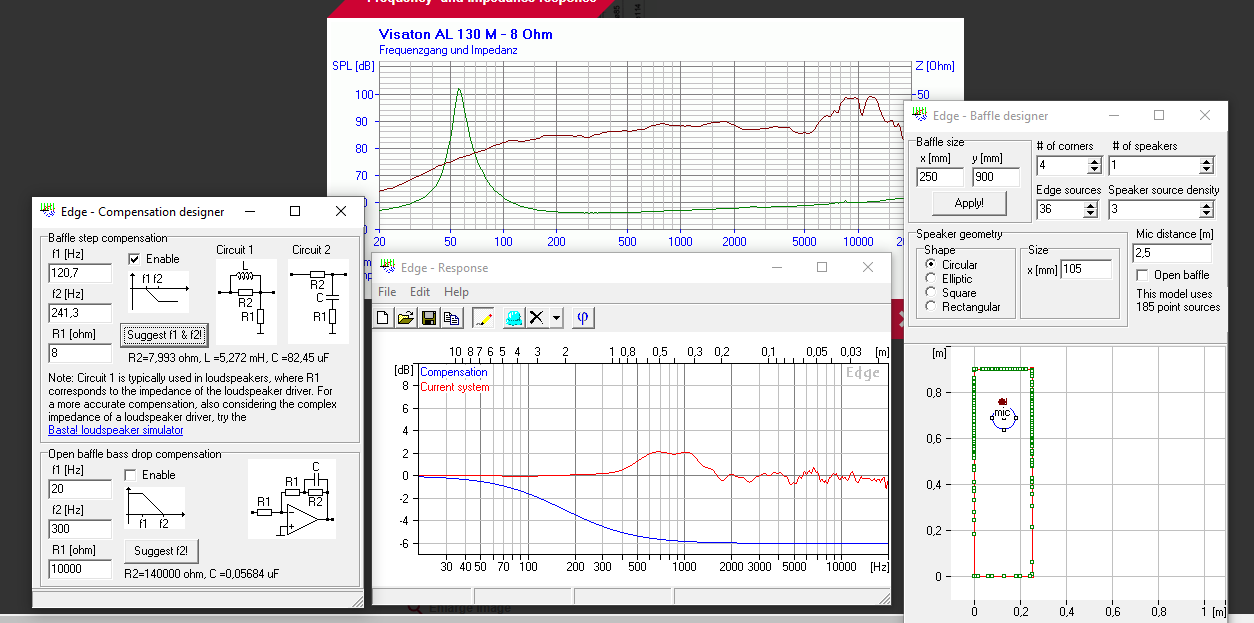This screenshot has height=623, width=1254.
Task: Click the Edge sources value field showing 36
Action: click(x=1062, y=210)
